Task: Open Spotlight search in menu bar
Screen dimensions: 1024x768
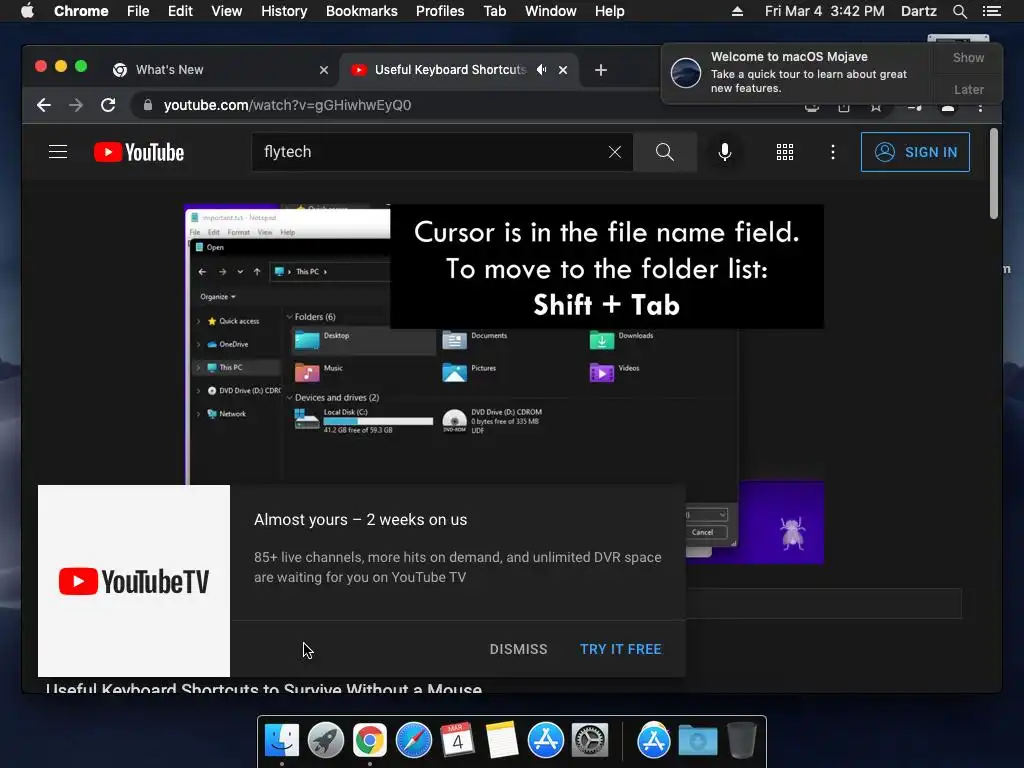Action: (x=960, y=11)
